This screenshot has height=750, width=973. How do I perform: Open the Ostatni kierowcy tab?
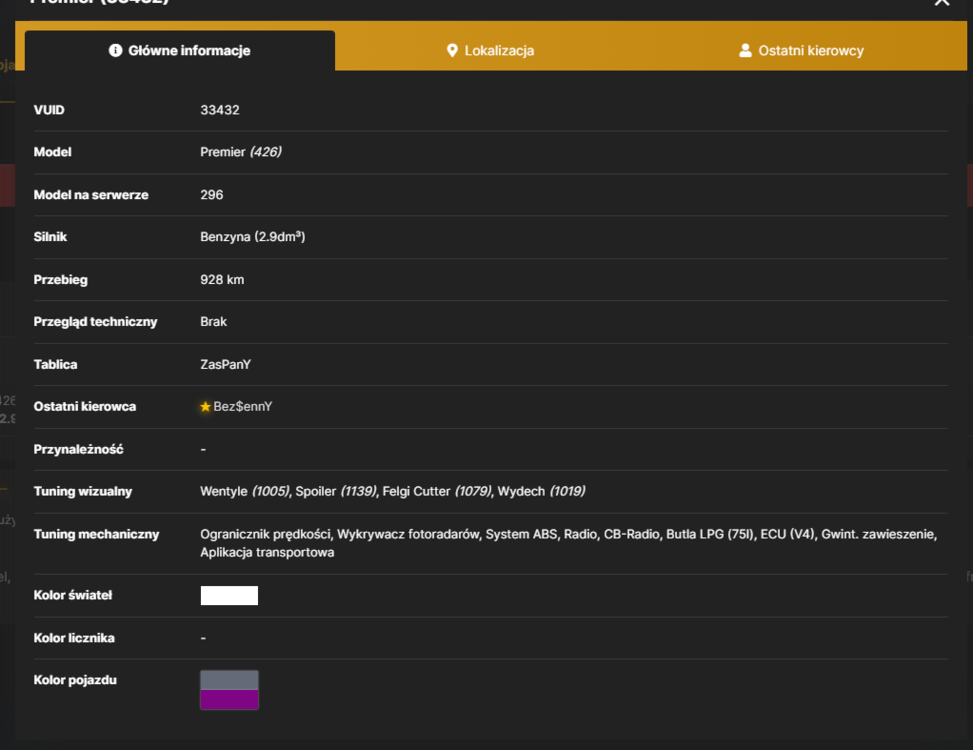(801, 50)
